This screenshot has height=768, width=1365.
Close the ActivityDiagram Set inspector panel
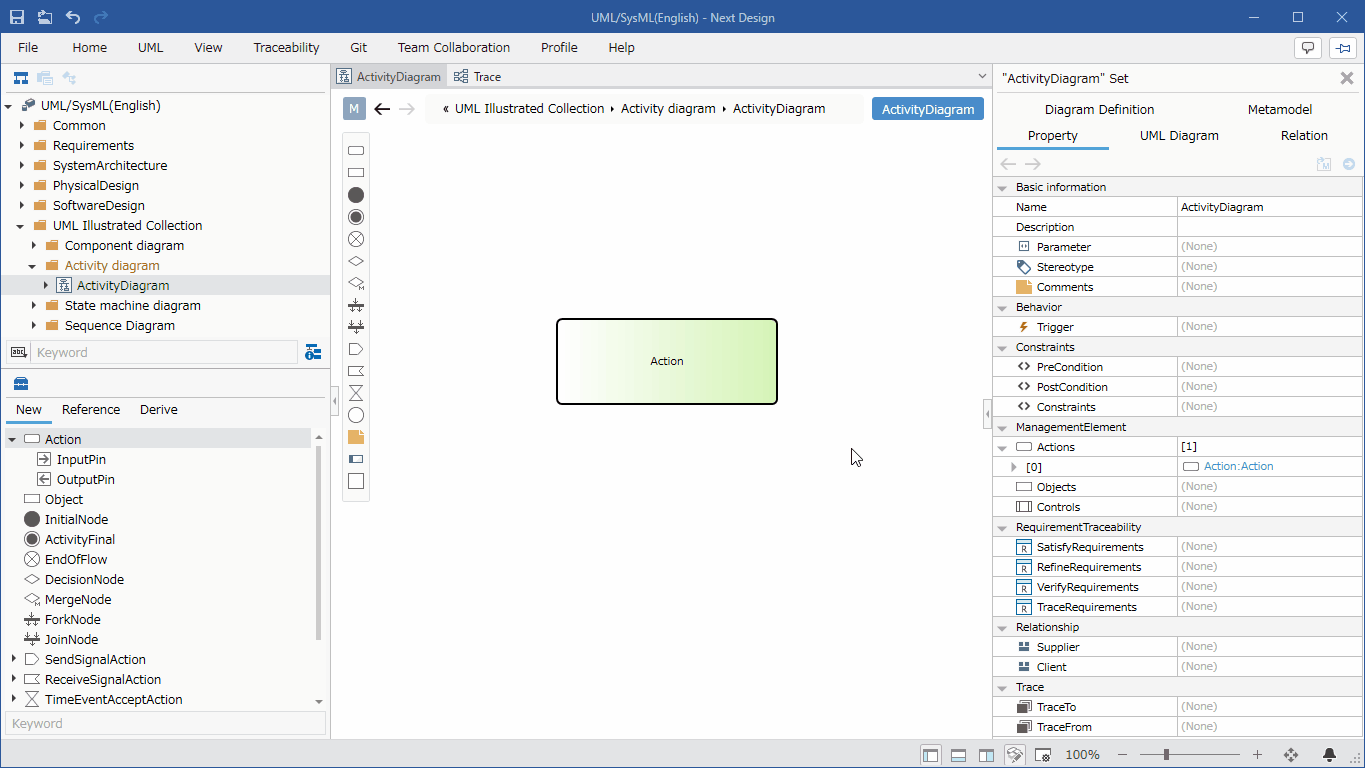pos(1346,78)
